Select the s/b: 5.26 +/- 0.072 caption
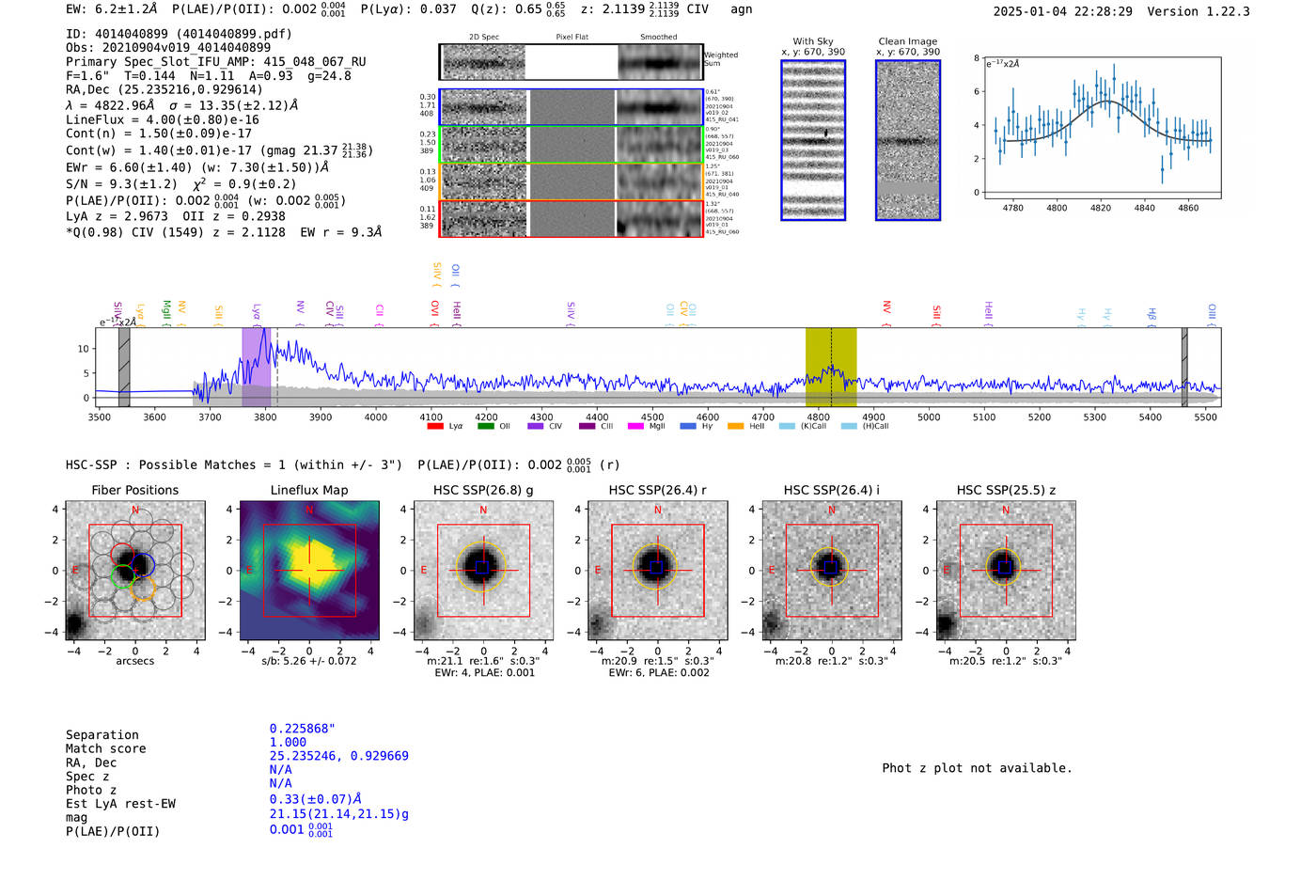This screenshot has height=896, width=1316. (309, 661)
